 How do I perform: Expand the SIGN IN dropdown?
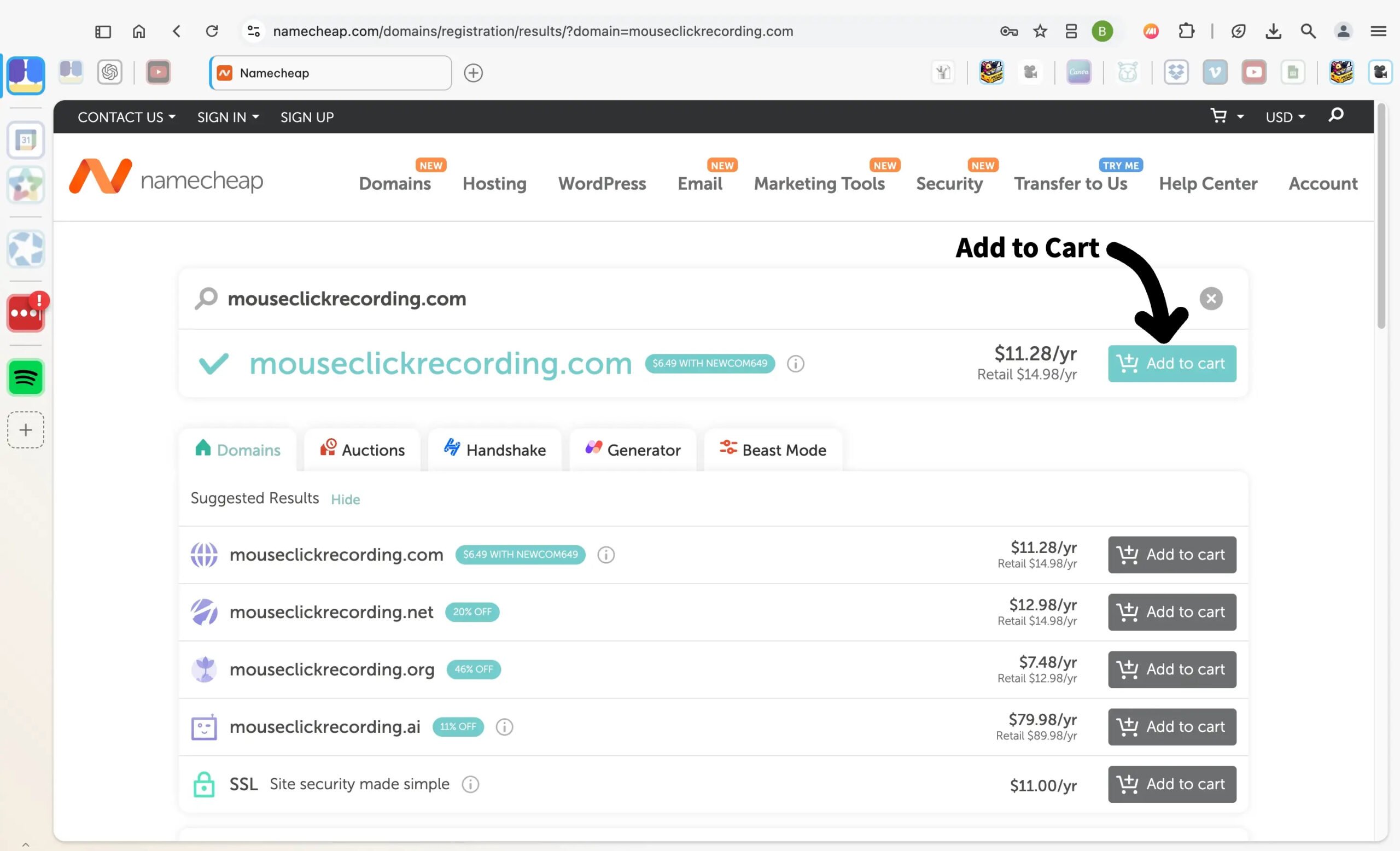click(x=228, y=117)
